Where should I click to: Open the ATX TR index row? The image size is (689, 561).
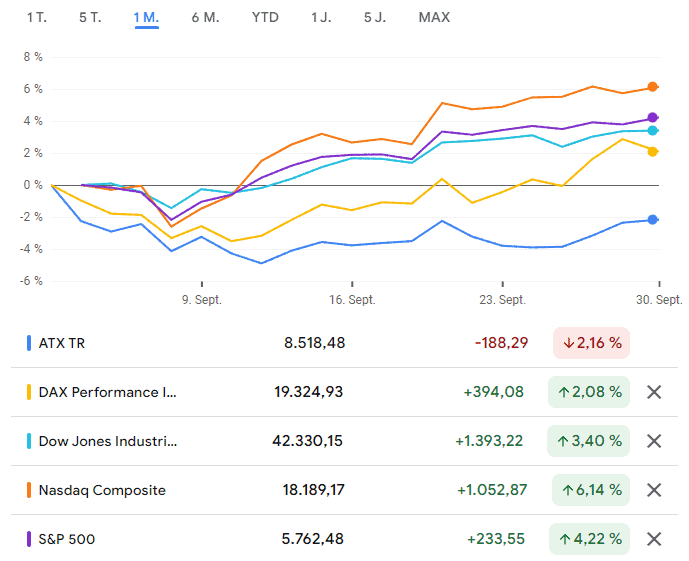[x=344, y=343]
